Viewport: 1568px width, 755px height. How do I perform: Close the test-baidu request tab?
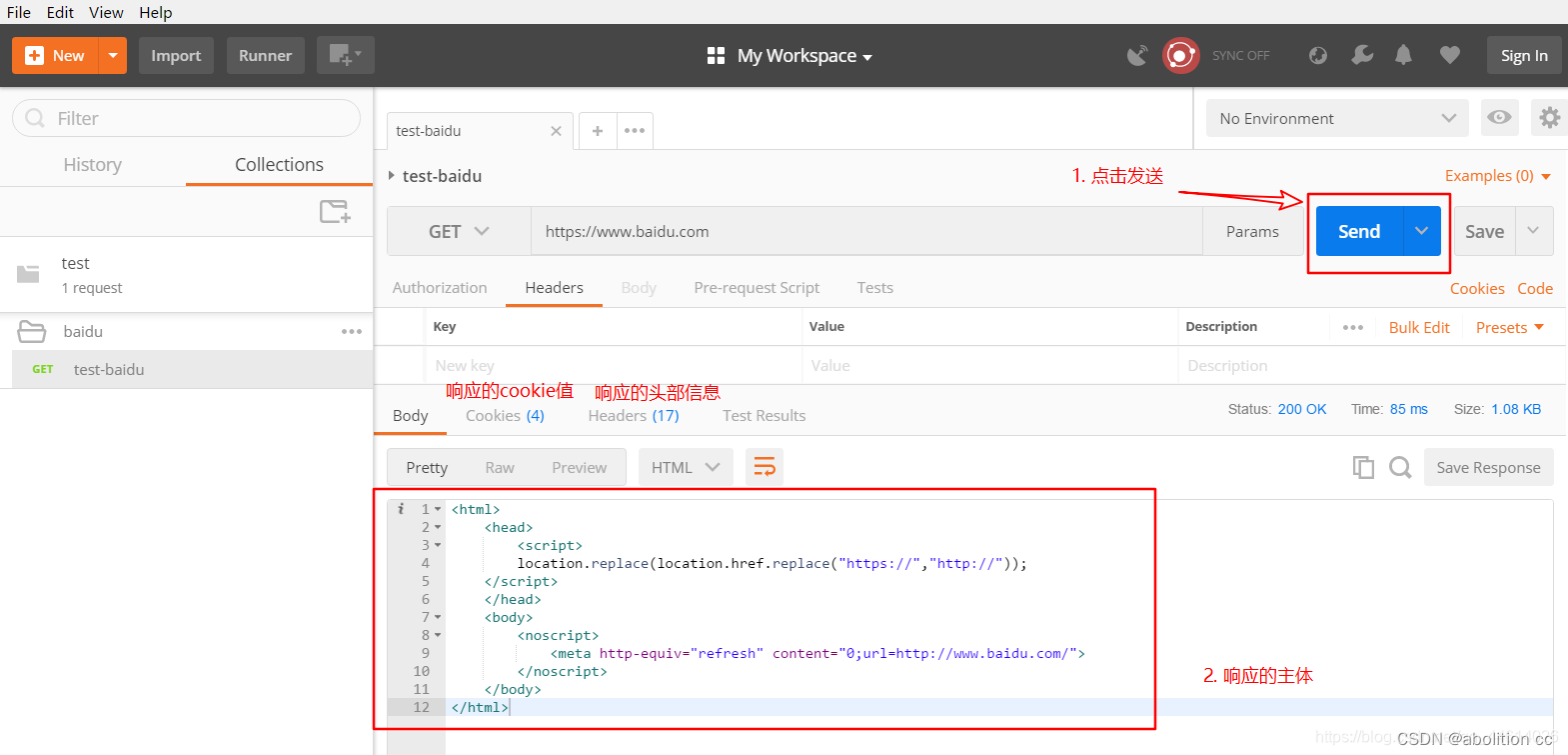tap(557, 131)
